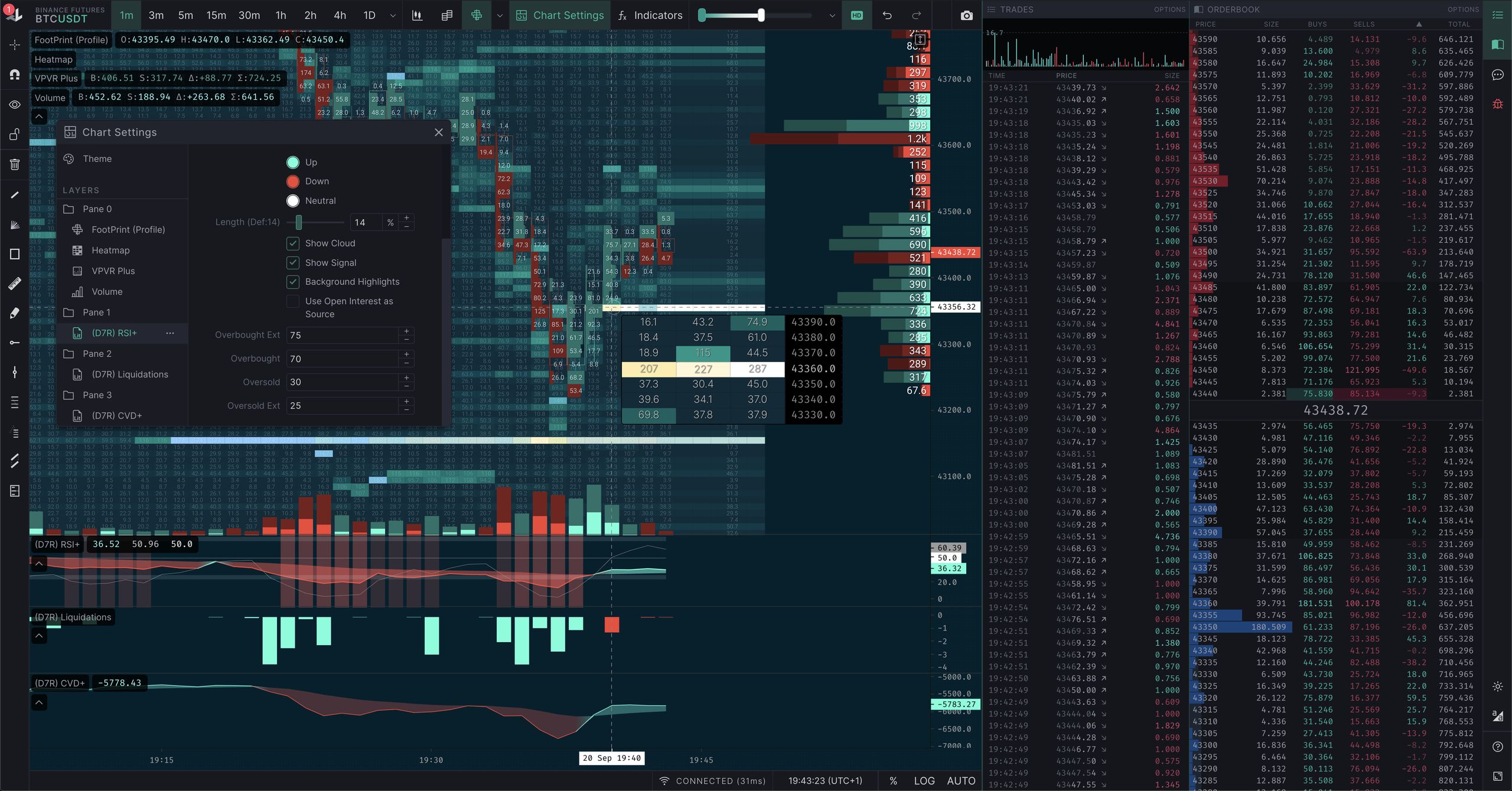Select the Heatmap layer
The height and width of the screenshot is (791, 1512).
(110, 250)
